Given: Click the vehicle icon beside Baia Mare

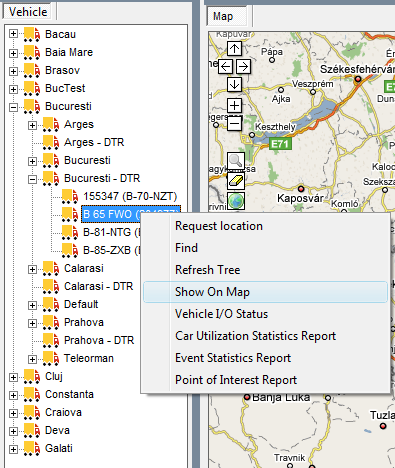Looking at the screenshot, I should click(32, 52).
